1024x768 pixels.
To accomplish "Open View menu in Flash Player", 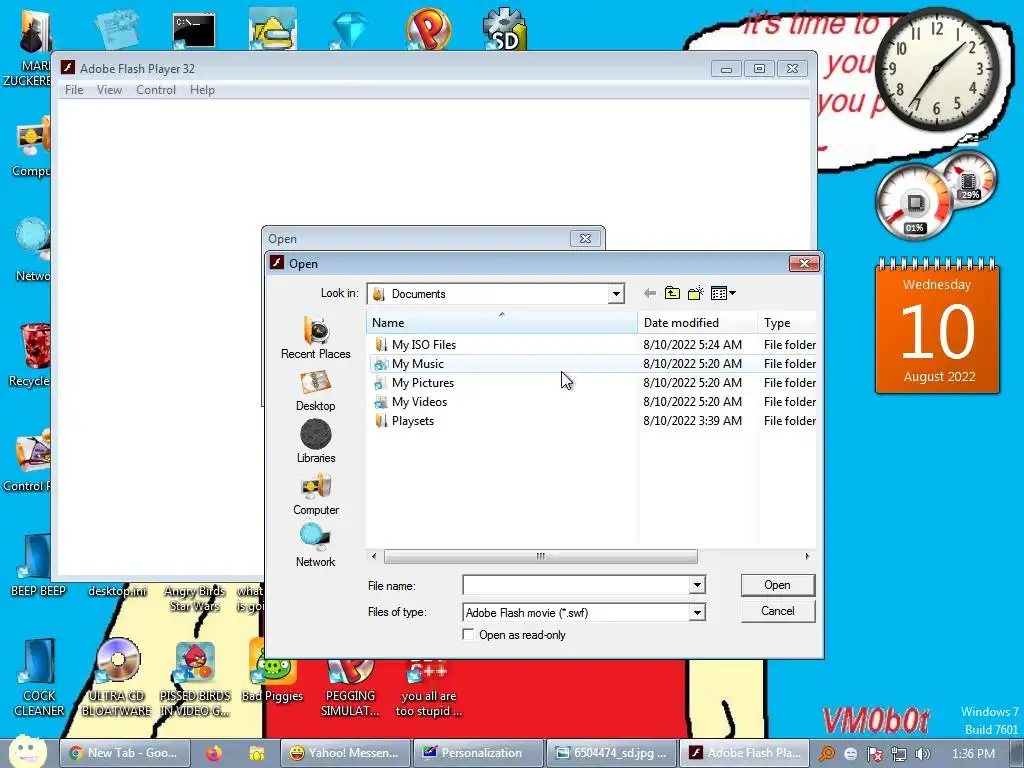I will [x=109, y=90].
